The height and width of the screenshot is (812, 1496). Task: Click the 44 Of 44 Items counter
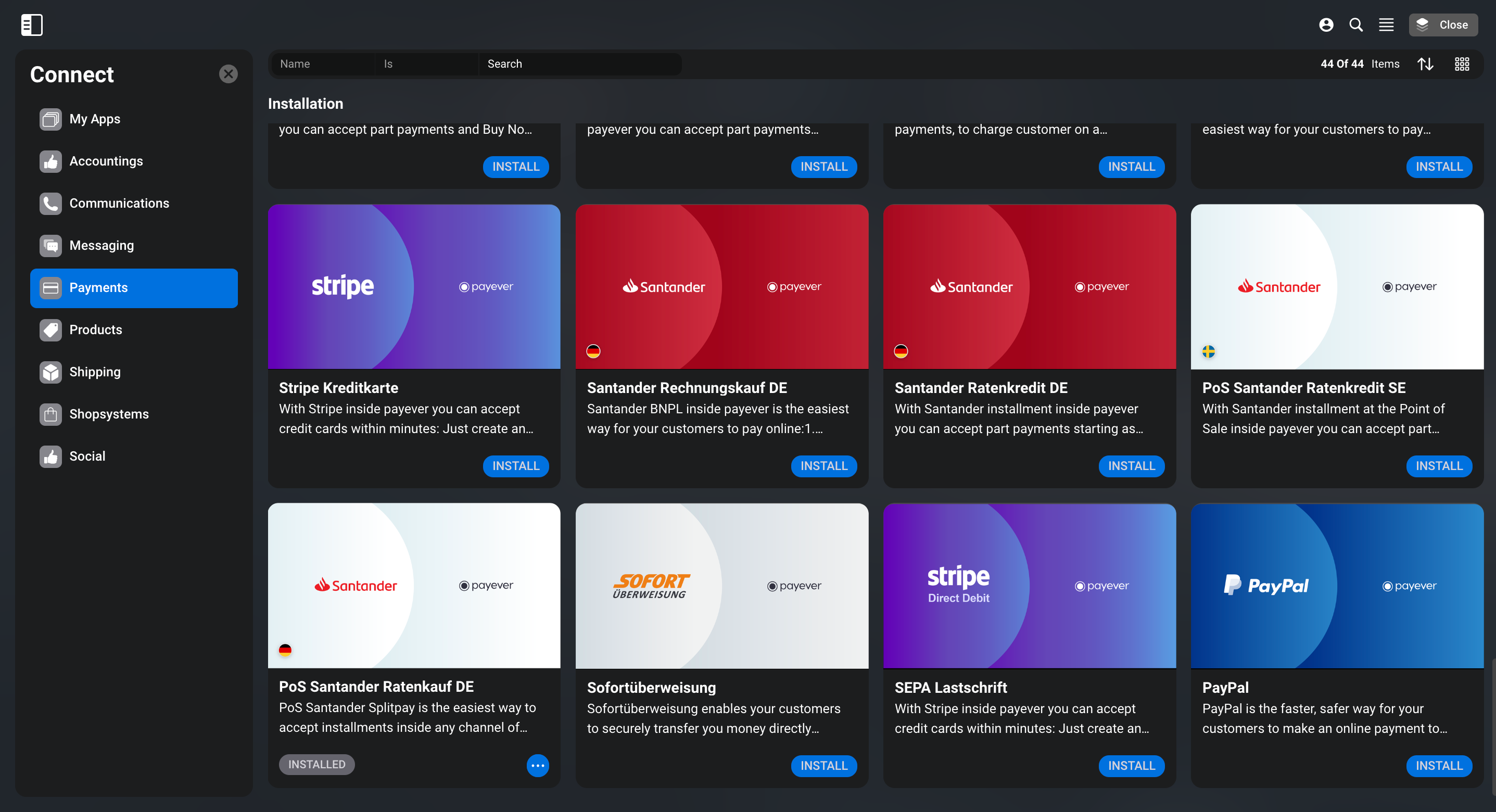1360,64
